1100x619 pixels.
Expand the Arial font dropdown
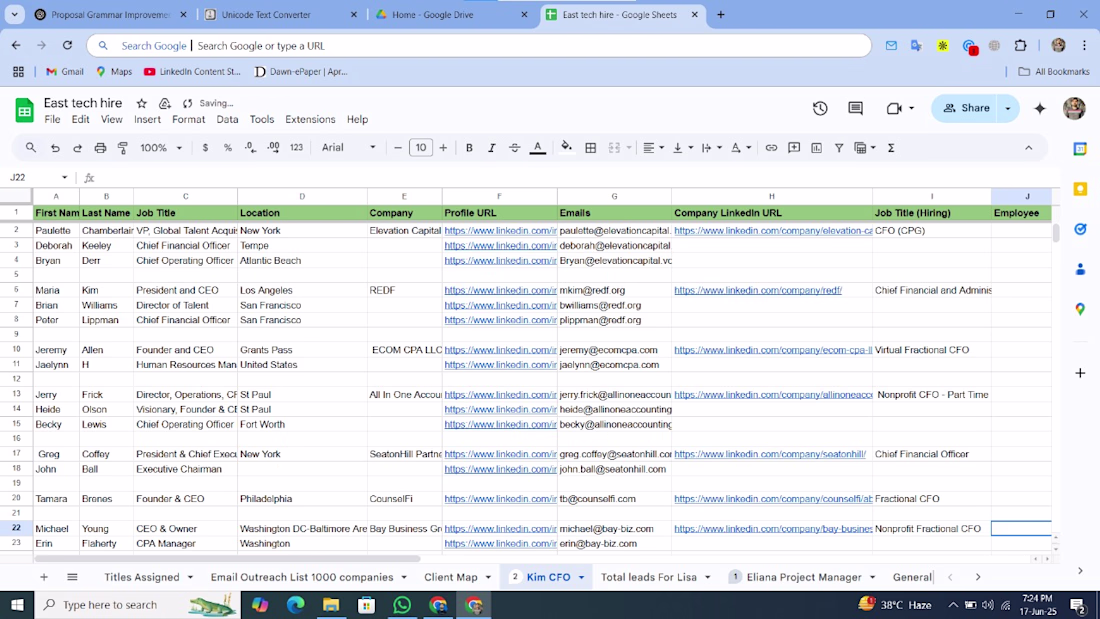tap(349, 147)
